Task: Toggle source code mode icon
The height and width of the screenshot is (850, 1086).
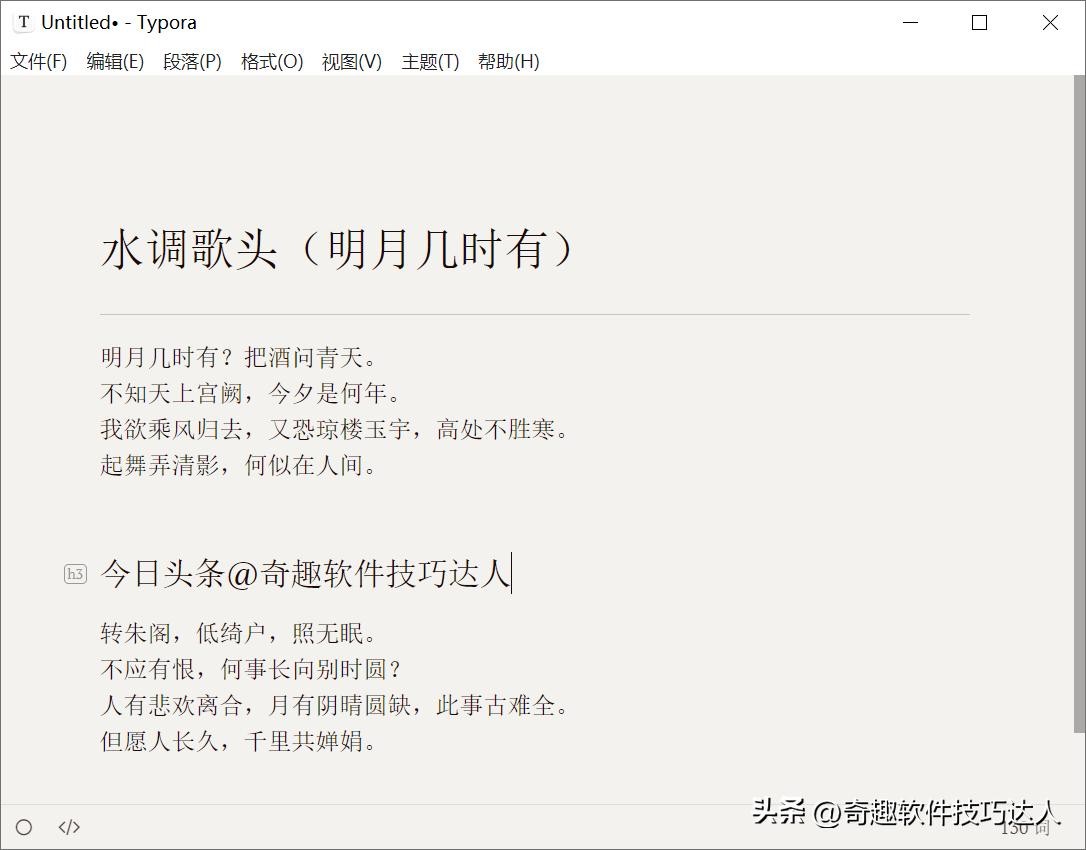Action: (69, 827)
